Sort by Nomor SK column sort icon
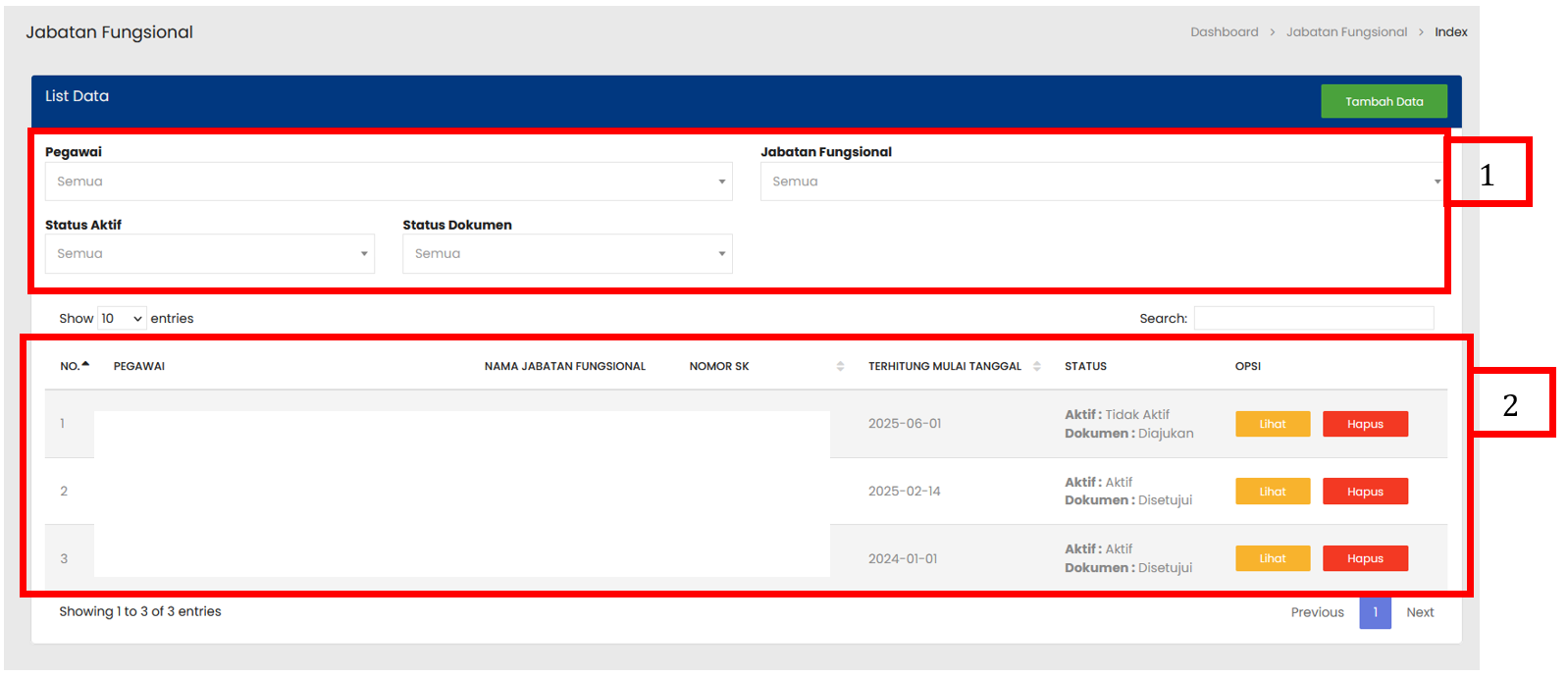Viewport: 1568px width, 676px height. [840, 366]
